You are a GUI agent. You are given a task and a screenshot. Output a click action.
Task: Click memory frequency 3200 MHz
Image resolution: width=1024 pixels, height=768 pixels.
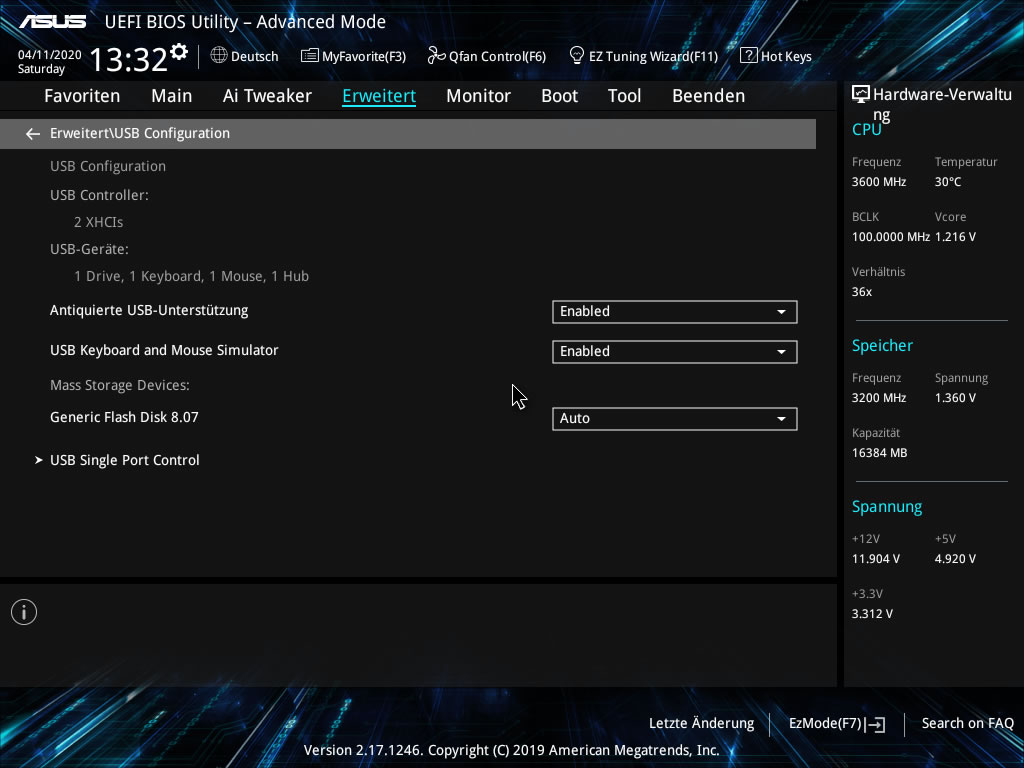879,398
